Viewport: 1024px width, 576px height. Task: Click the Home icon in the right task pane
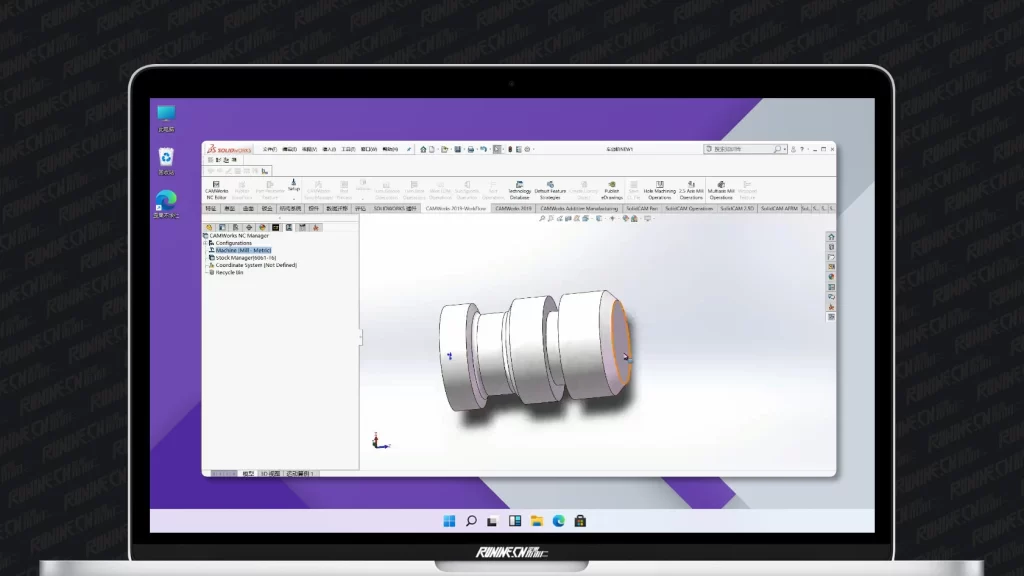point(830,237)
